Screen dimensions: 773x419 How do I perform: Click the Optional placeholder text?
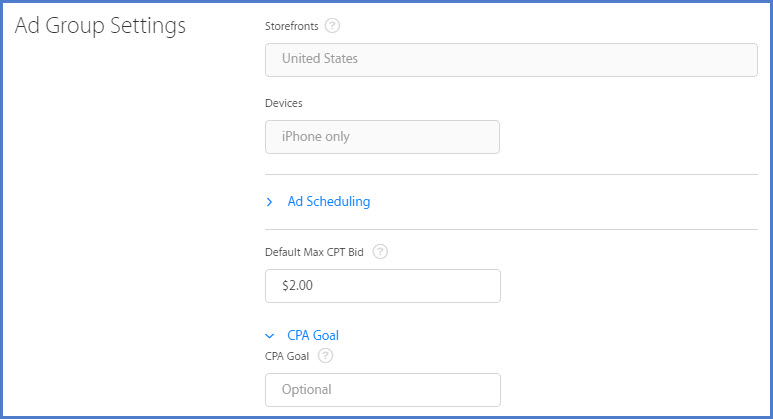pos(306,389)
